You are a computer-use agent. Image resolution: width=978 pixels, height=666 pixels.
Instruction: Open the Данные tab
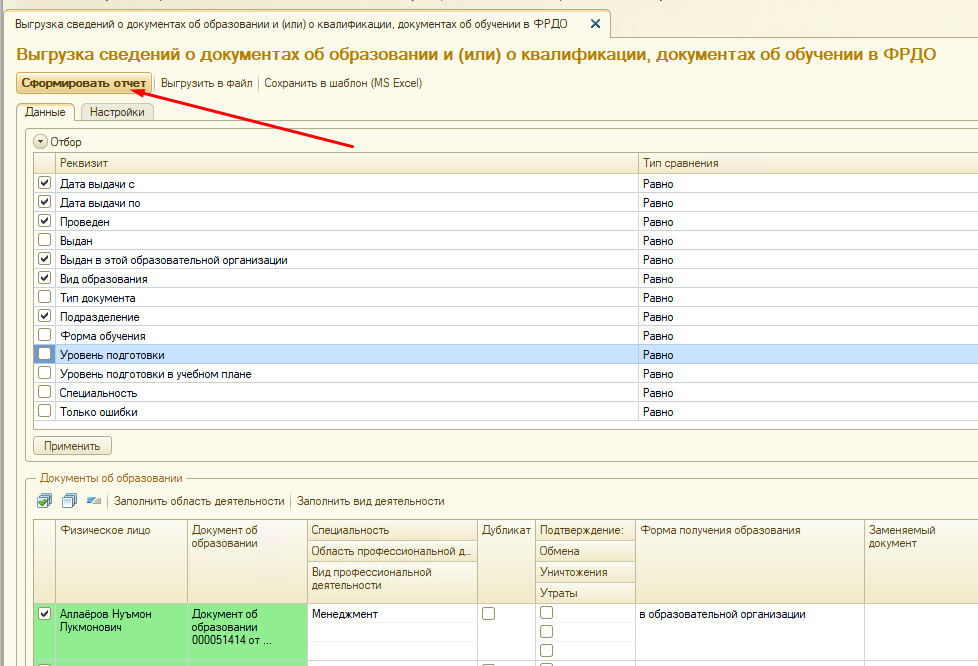coord(45,112)
